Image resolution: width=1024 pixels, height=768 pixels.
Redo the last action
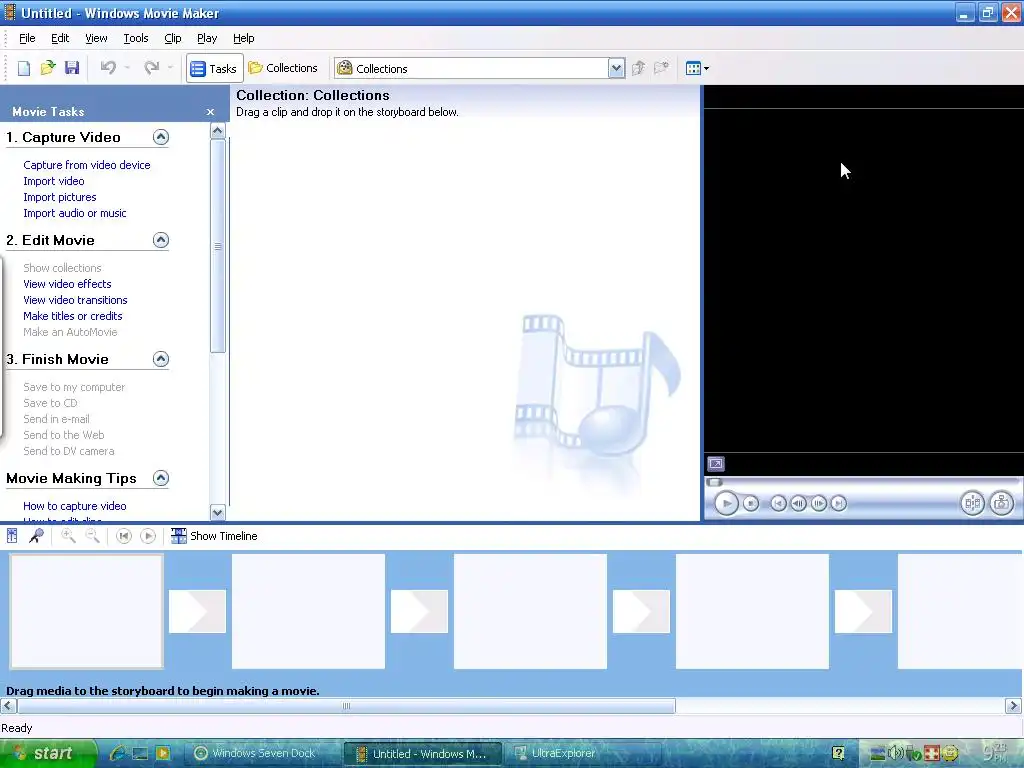coord(152,68)
